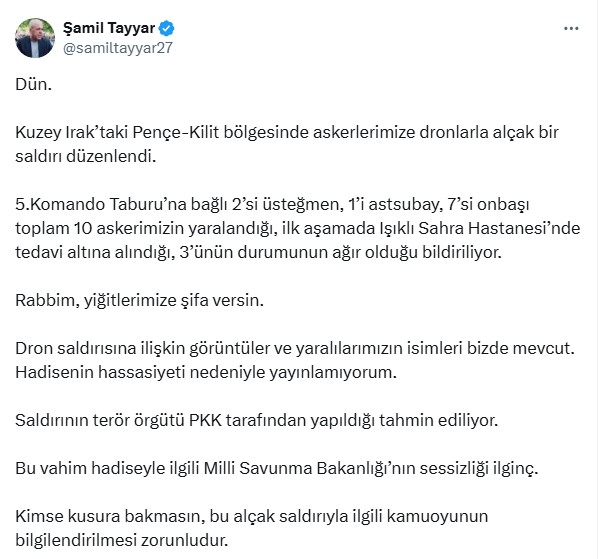Click the word "dronlarla" in the tweet
The width and height of the screenshot is (601, 559).
coord(421,133)
